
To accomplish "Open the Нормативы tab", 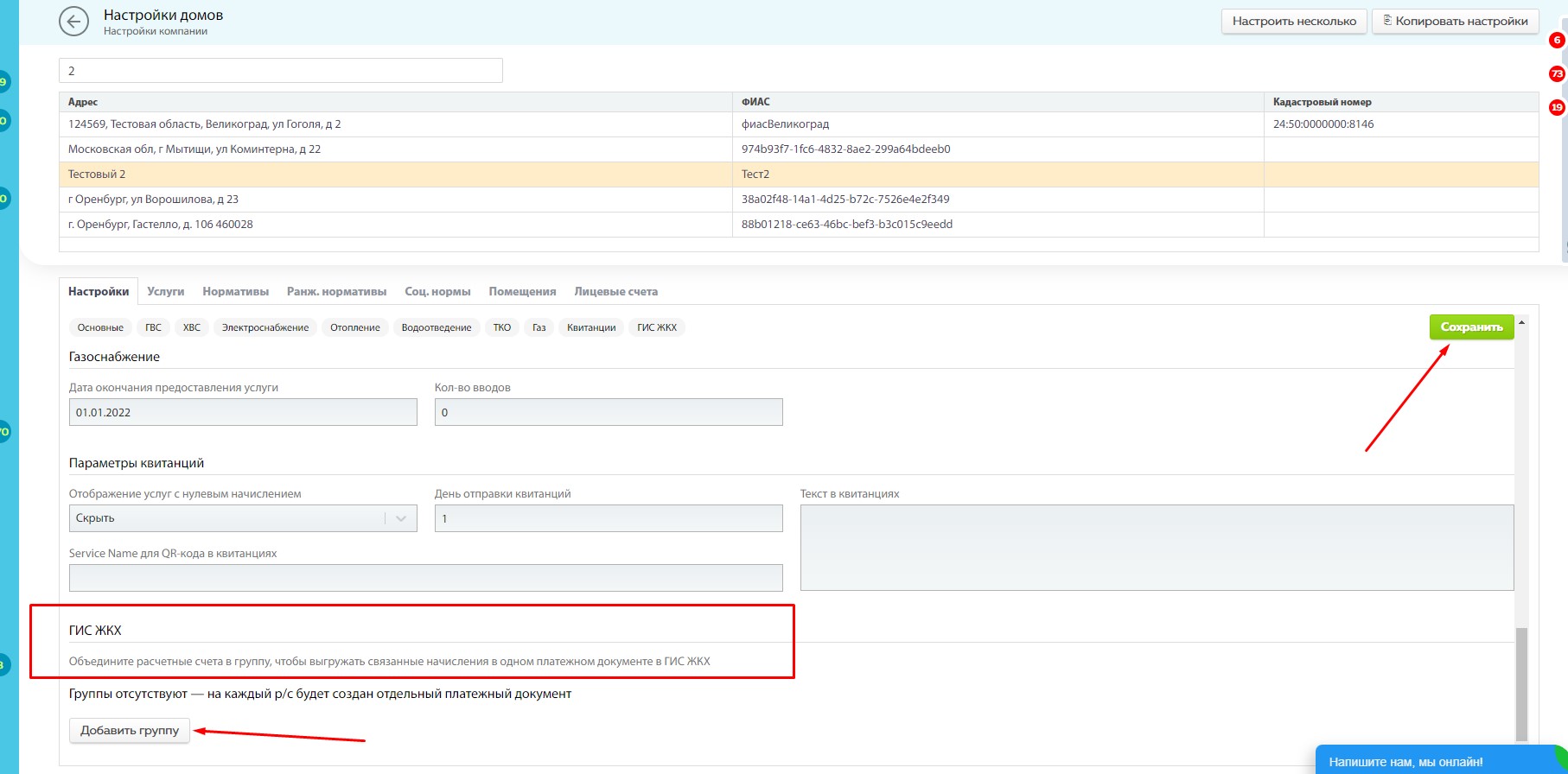I will click(x=235, y=292).
